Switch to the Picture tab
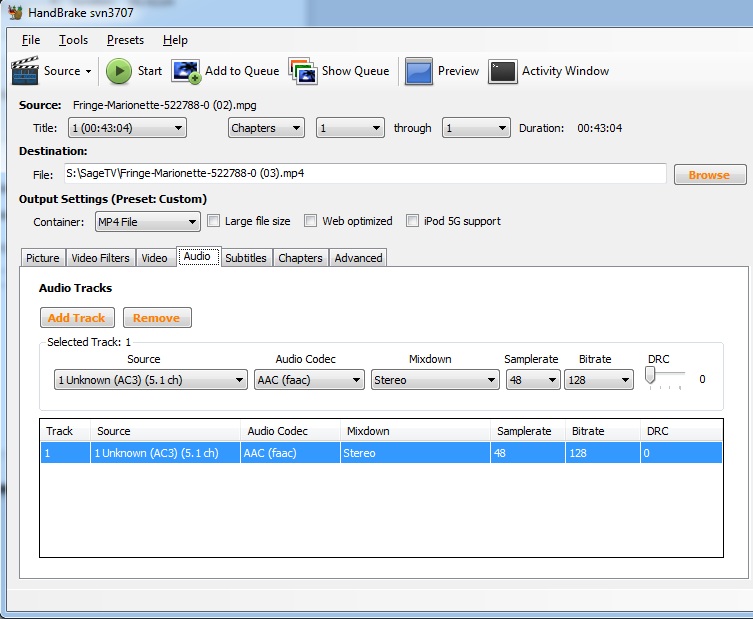The image size is (753, 619). click(x=43, y=258)
